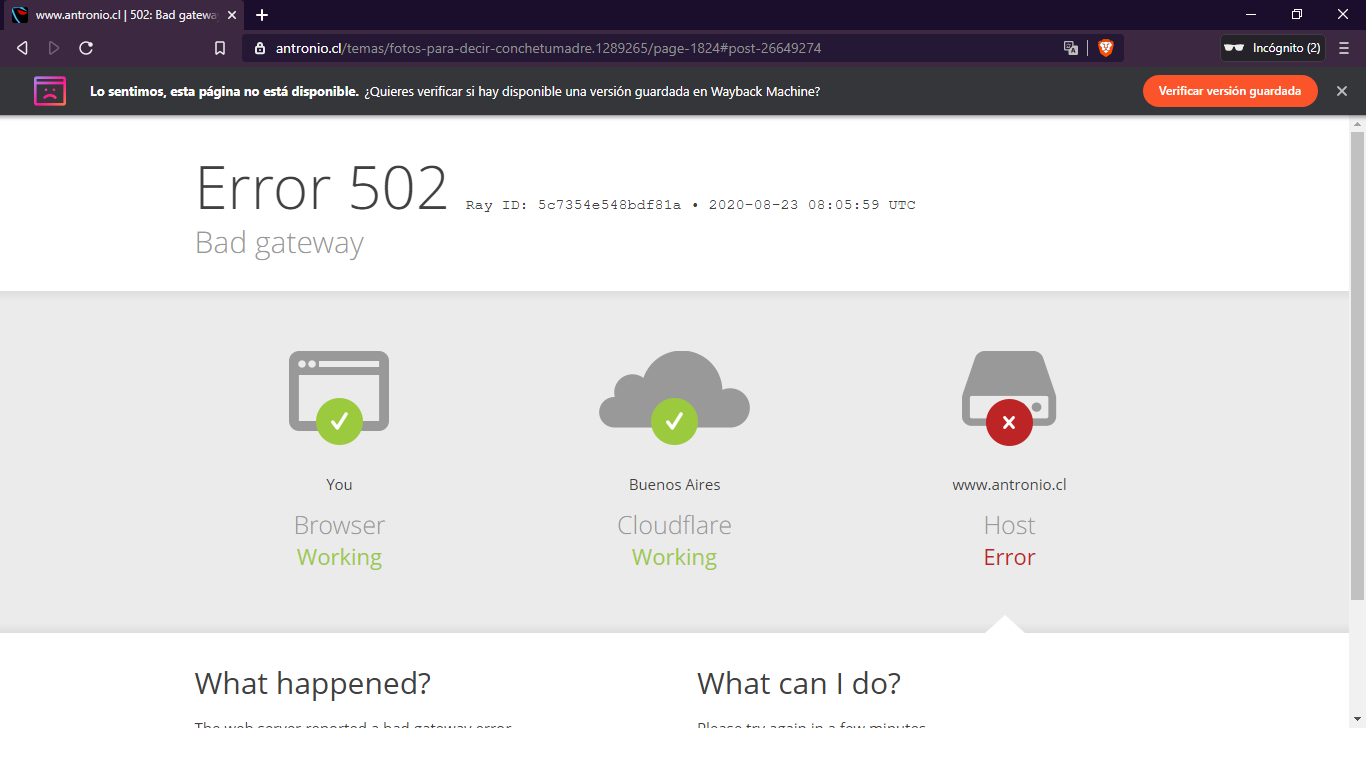Click 'Working' status under Cloudflare

[x=674, y=557]
